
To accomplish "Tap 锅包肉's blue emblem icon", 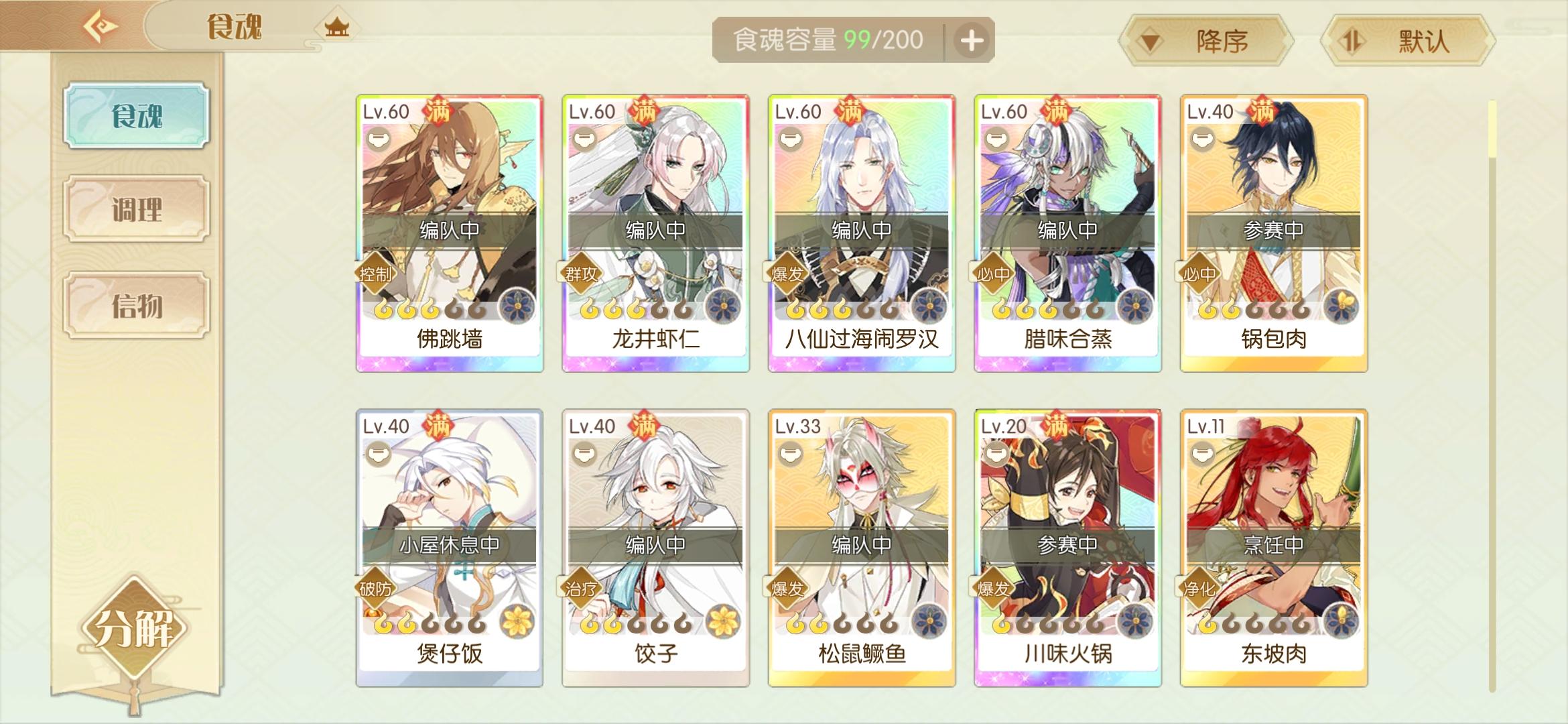I will pyautogui.click(x=1342, y=307).
